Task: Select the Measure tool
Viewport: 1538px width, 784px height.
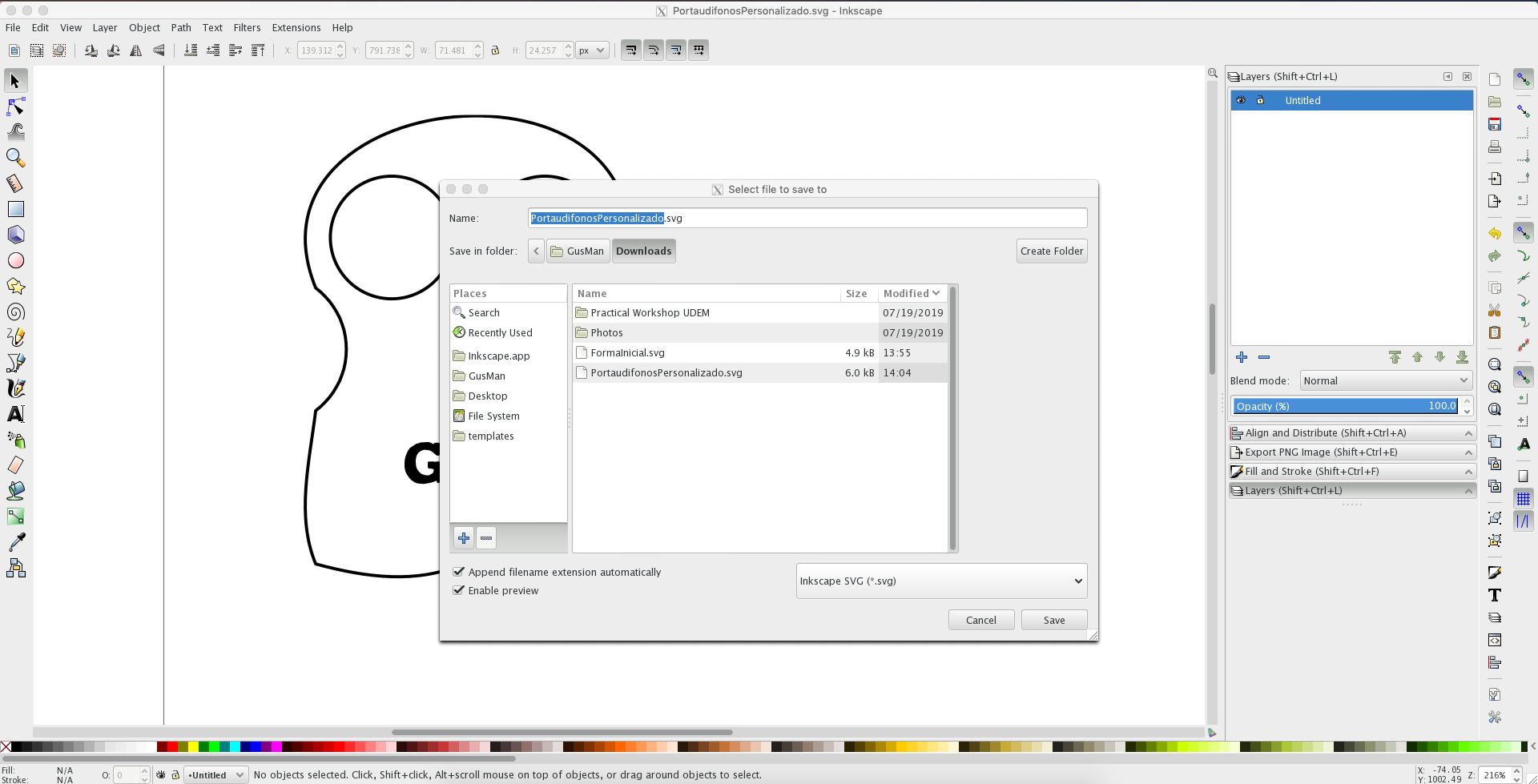Action: point(15,183)
